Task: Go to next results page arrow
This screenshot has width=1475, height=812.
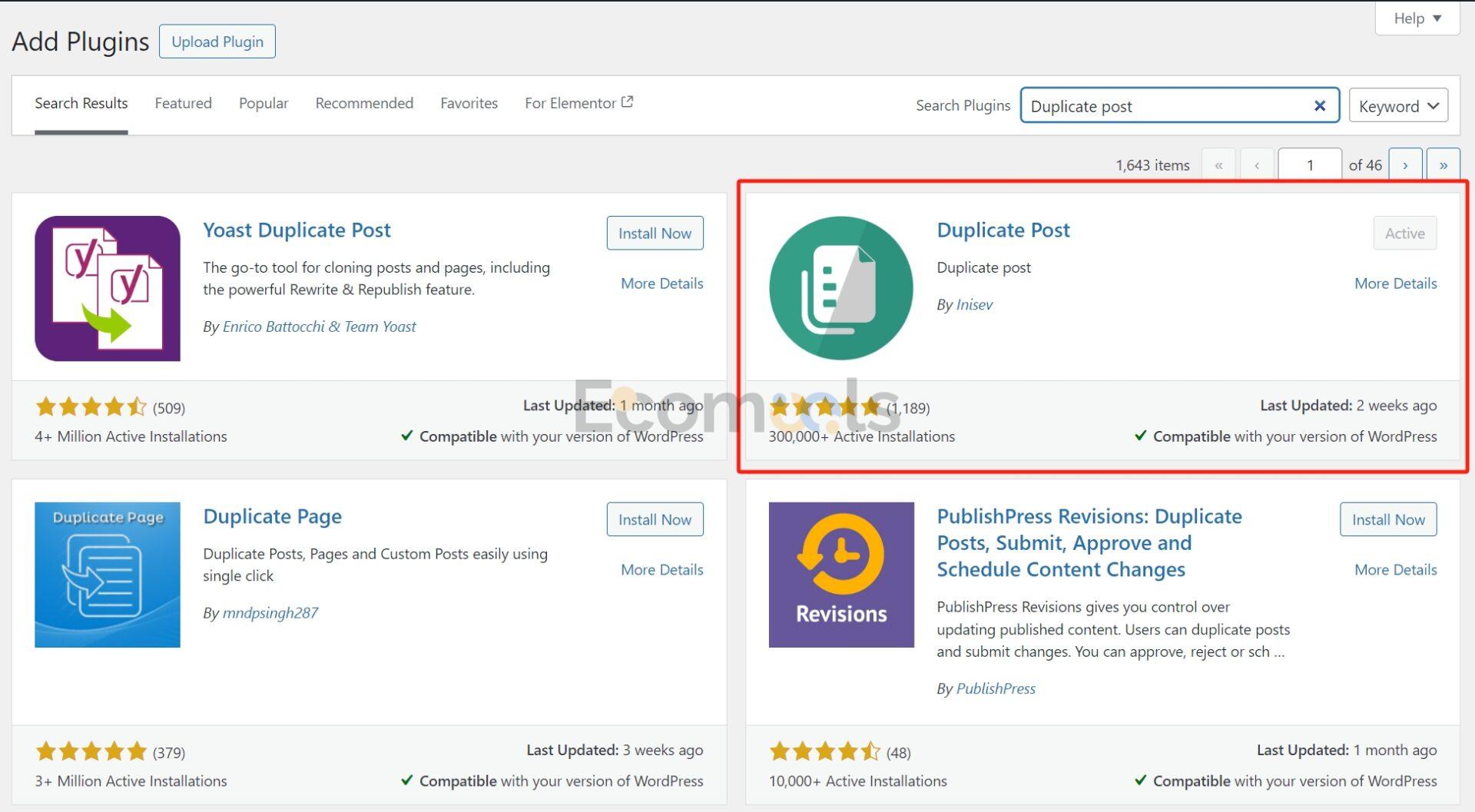Action: pyautogui.click(x=1405, y=164)
